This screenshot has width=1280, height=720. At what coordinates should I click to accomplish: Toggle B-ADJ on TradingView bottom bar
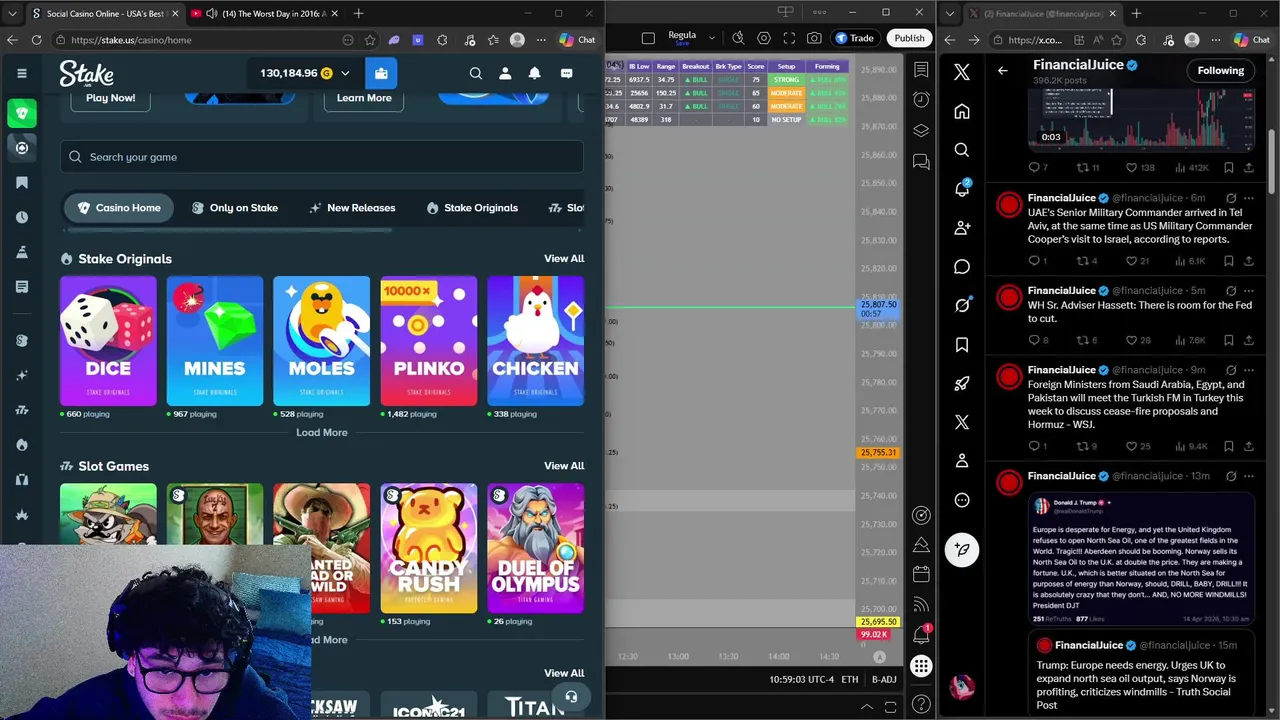pos(884,680)
